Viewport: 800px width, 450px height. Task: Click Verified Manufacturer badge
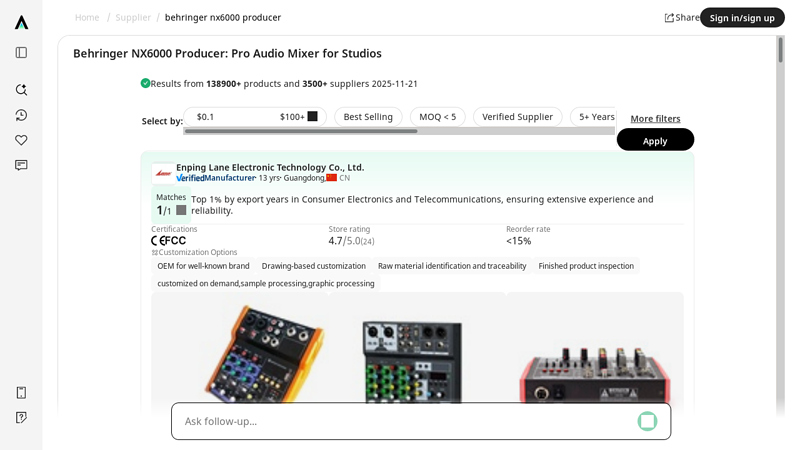[216, 178]
